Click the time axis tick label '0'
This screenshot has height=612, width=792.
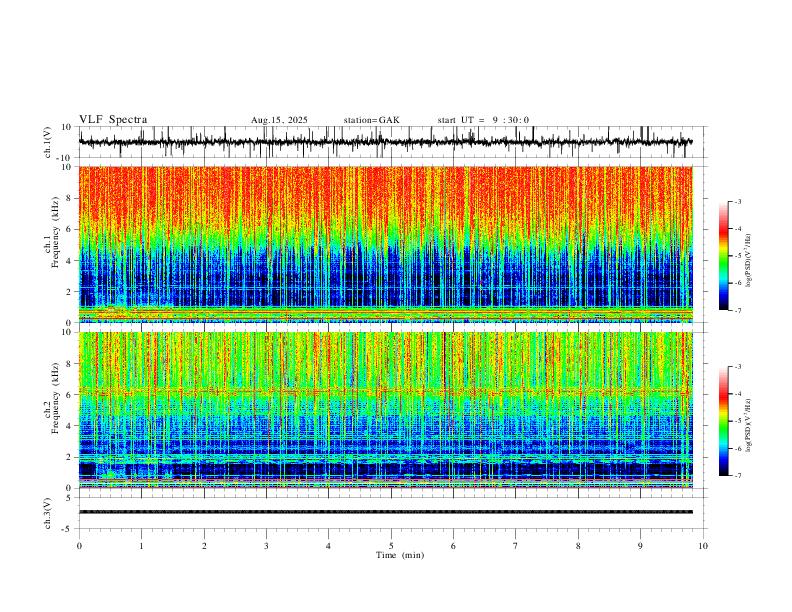click(79, 546)
